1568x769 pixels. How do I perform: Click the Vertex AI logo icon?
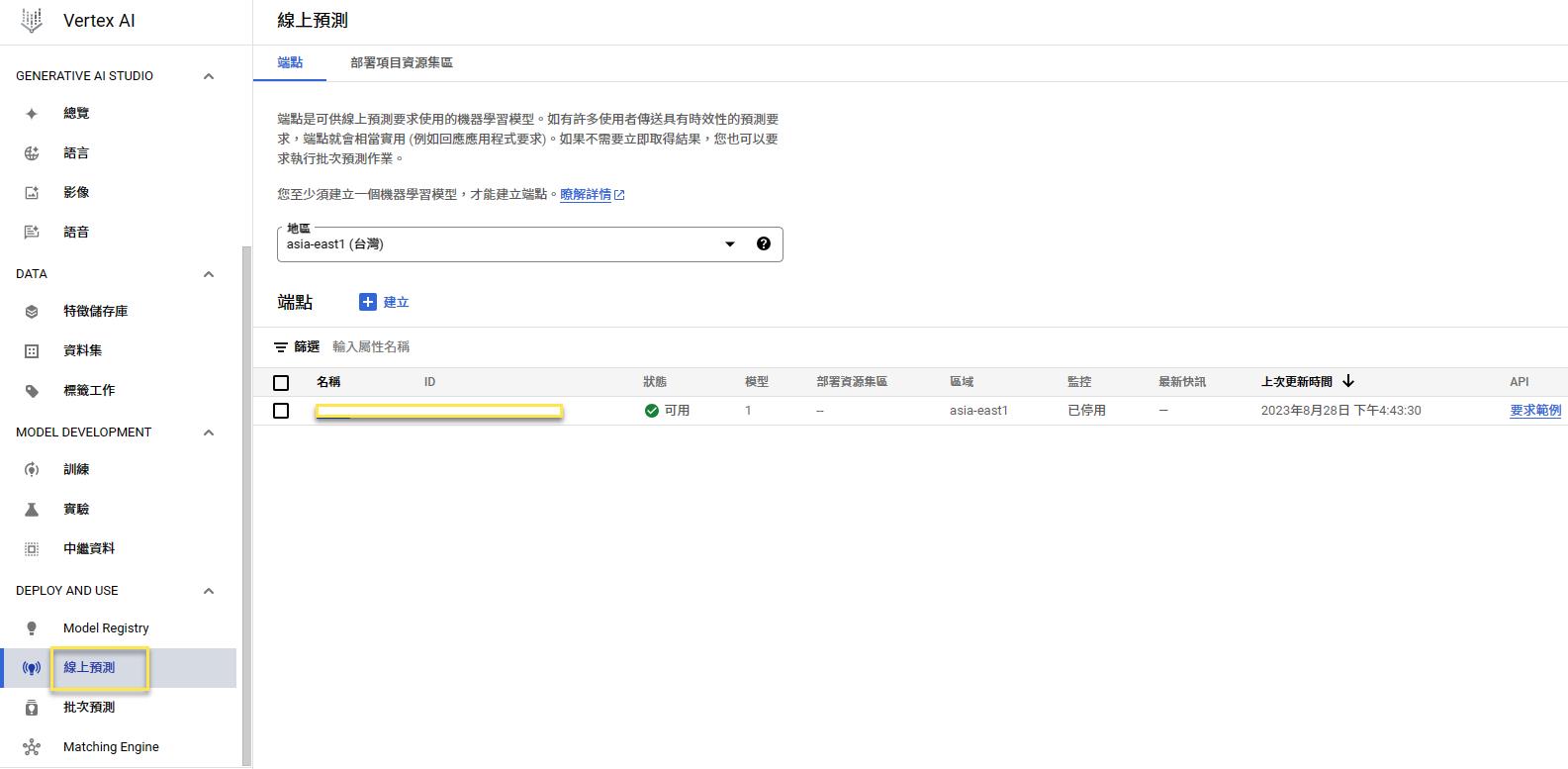pos(32,21)
